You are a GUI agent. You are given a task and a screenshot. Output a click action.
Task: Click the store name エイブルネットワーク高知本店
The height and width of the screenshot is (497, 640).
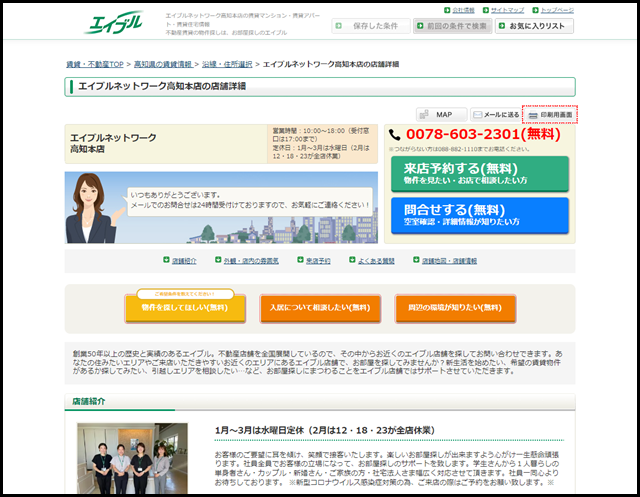coord(113,143)
